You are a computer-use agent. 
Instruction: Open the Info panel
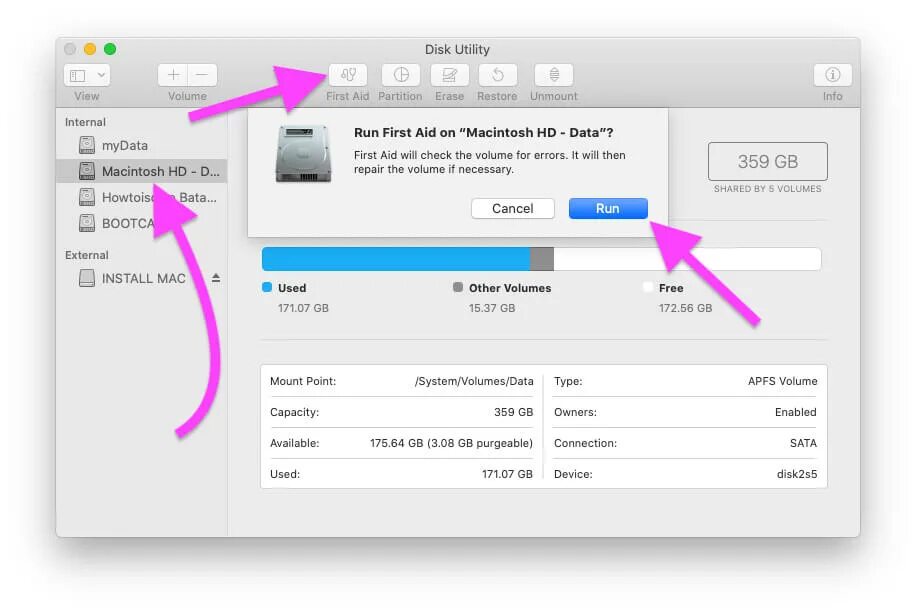tap(832, 75)
